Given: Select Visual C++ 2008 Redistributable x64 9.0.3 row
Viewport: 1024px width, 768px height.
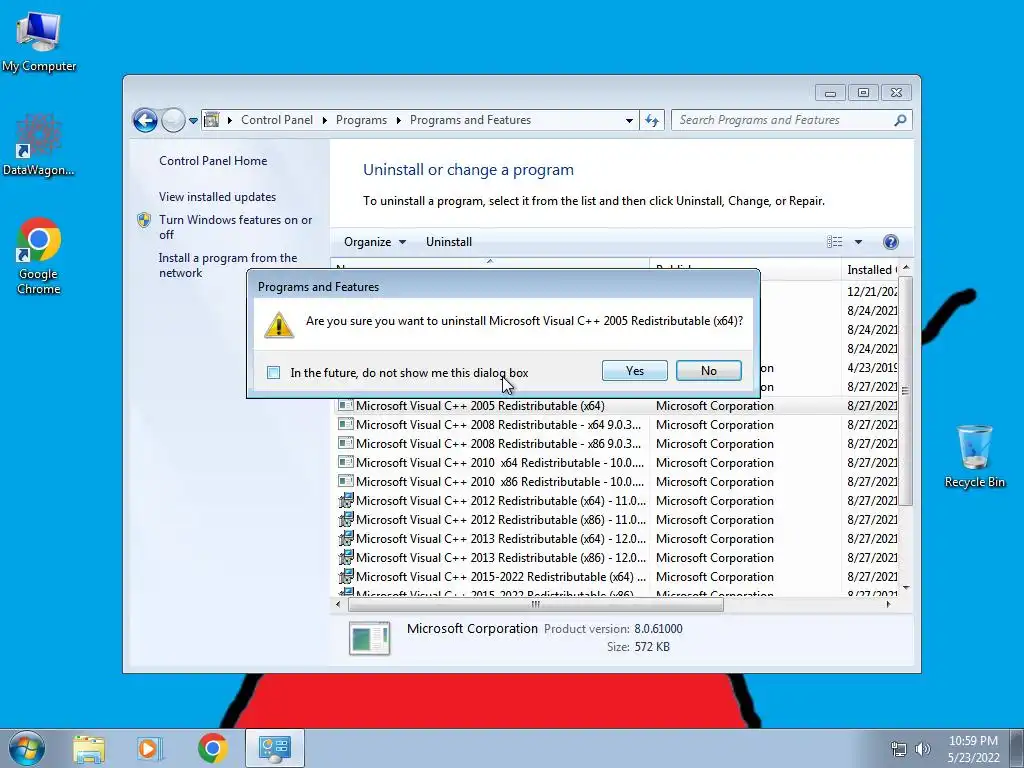Looking at the screenshot, I should [x=616, y=424].
